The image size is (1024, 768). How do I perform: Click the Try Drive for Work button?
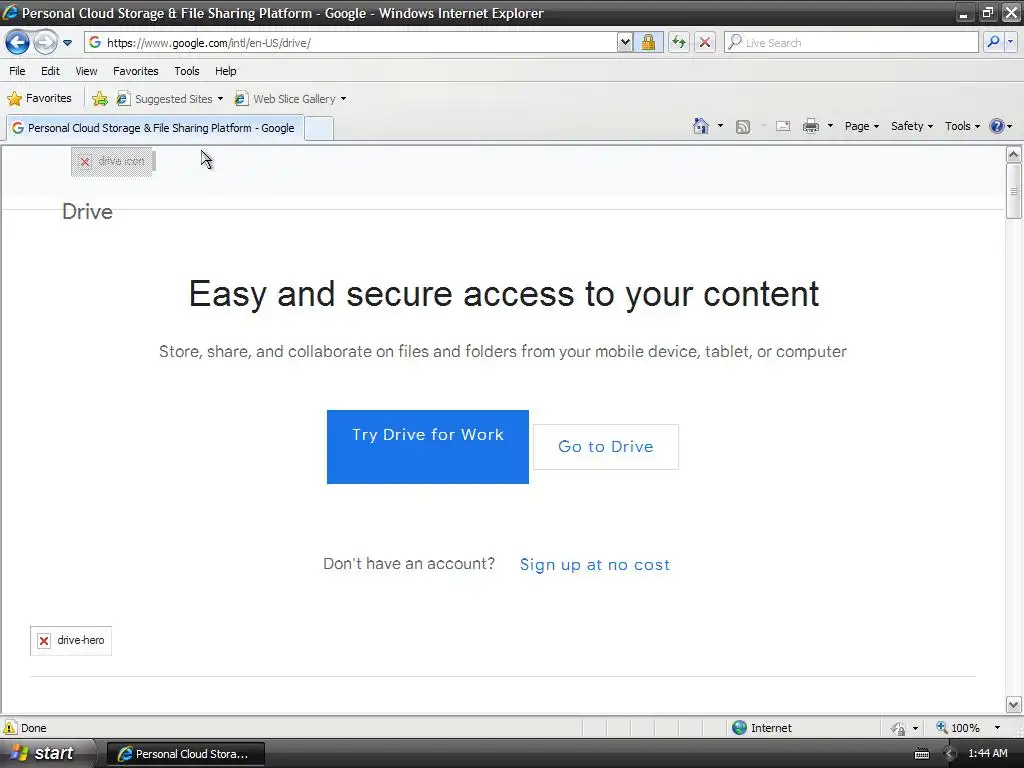(x=428, y=447)
